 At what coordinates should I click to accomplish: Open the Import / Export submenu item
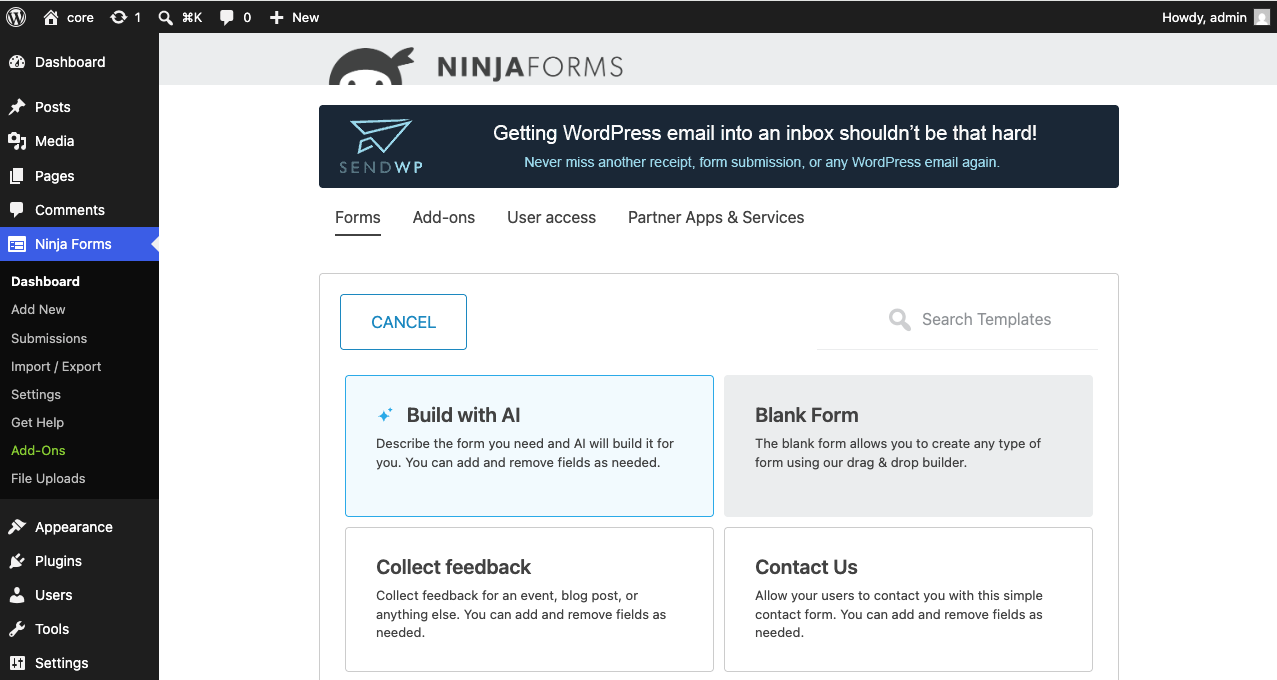[56, 366]
